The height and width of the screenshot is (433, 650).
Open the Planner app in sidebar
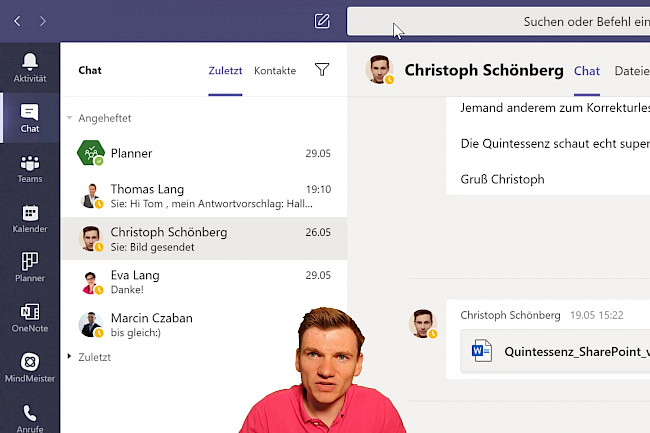coord(30,268)
